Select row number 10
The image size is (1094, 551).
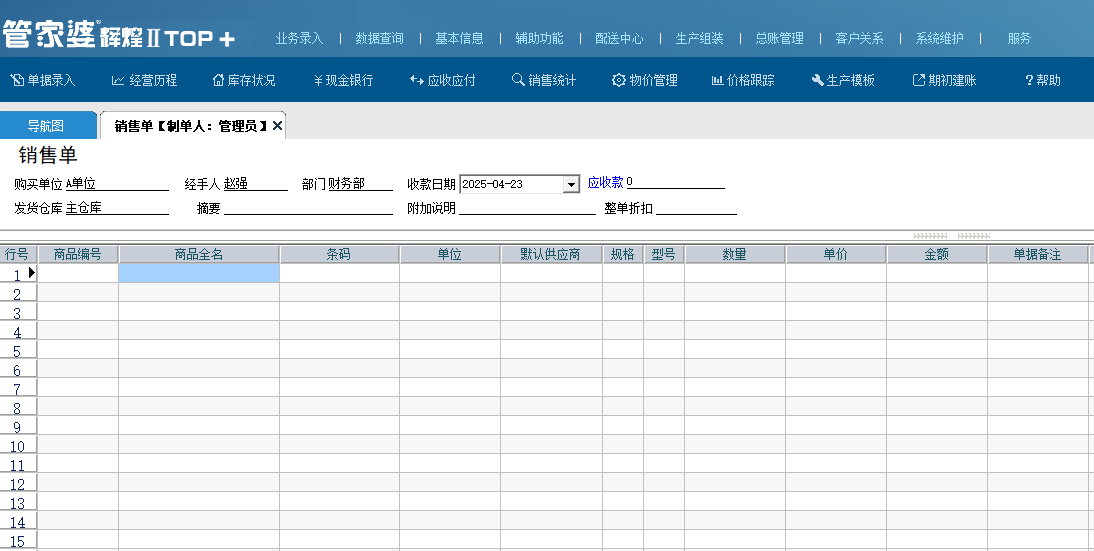pyautogui.click(x=17, y=446)
